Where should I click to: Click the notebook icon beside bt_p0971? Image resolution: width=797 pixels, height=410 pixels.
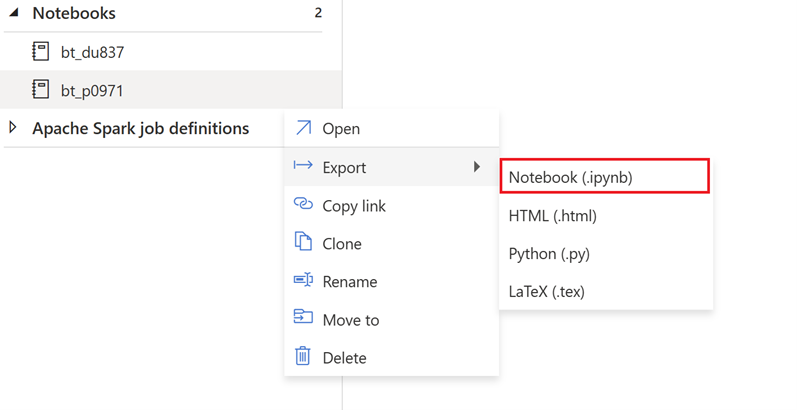(41, 90)
